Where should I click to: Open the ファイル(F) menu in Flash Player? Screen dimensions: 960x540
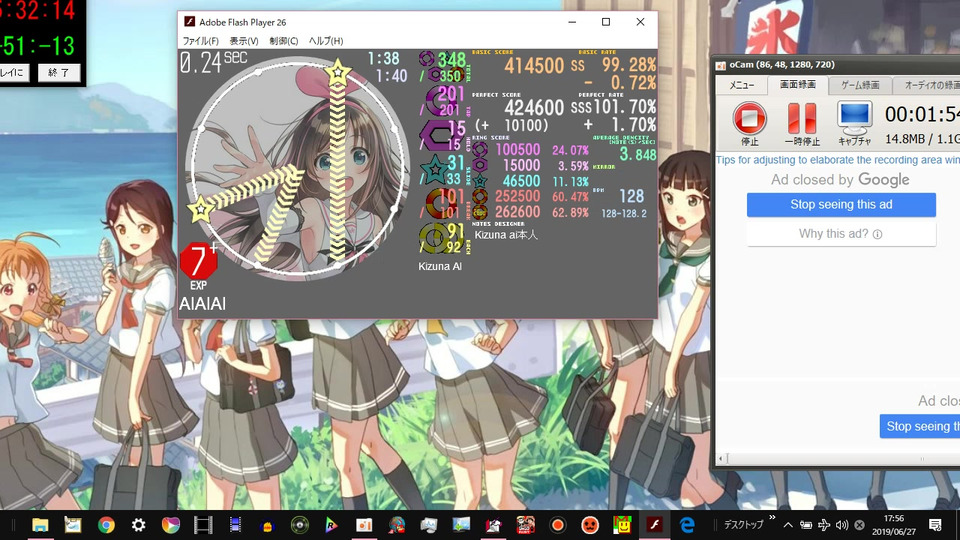200,41
